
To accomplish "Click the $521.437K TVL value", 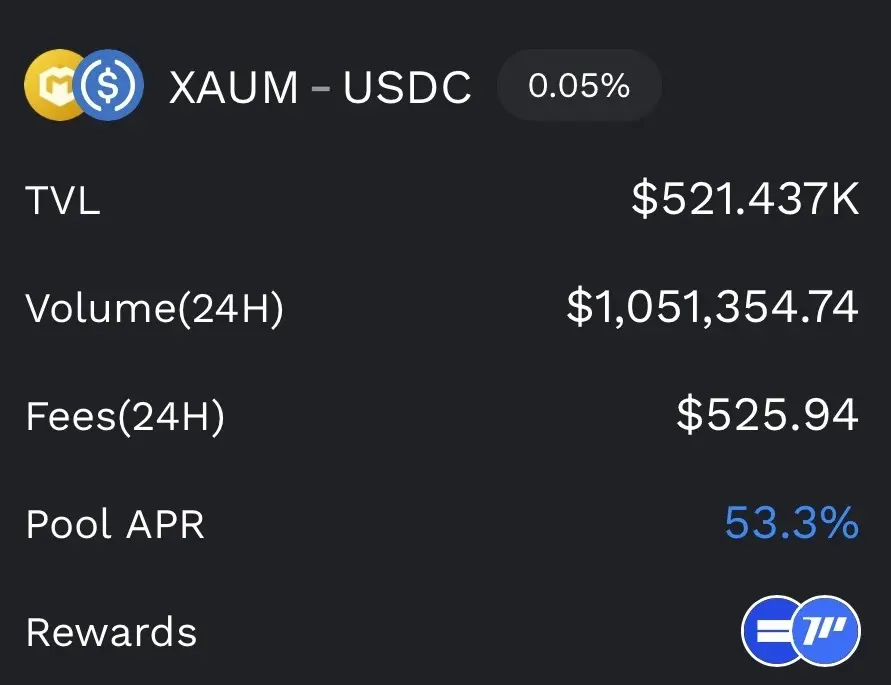I will (745, 198).
